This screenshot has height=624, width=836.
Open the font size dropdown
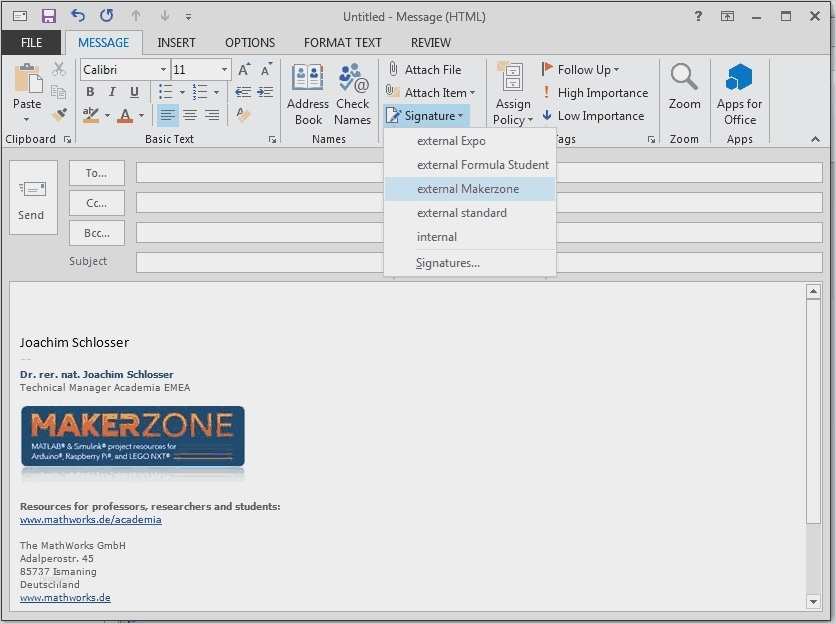tap(225, 70)
